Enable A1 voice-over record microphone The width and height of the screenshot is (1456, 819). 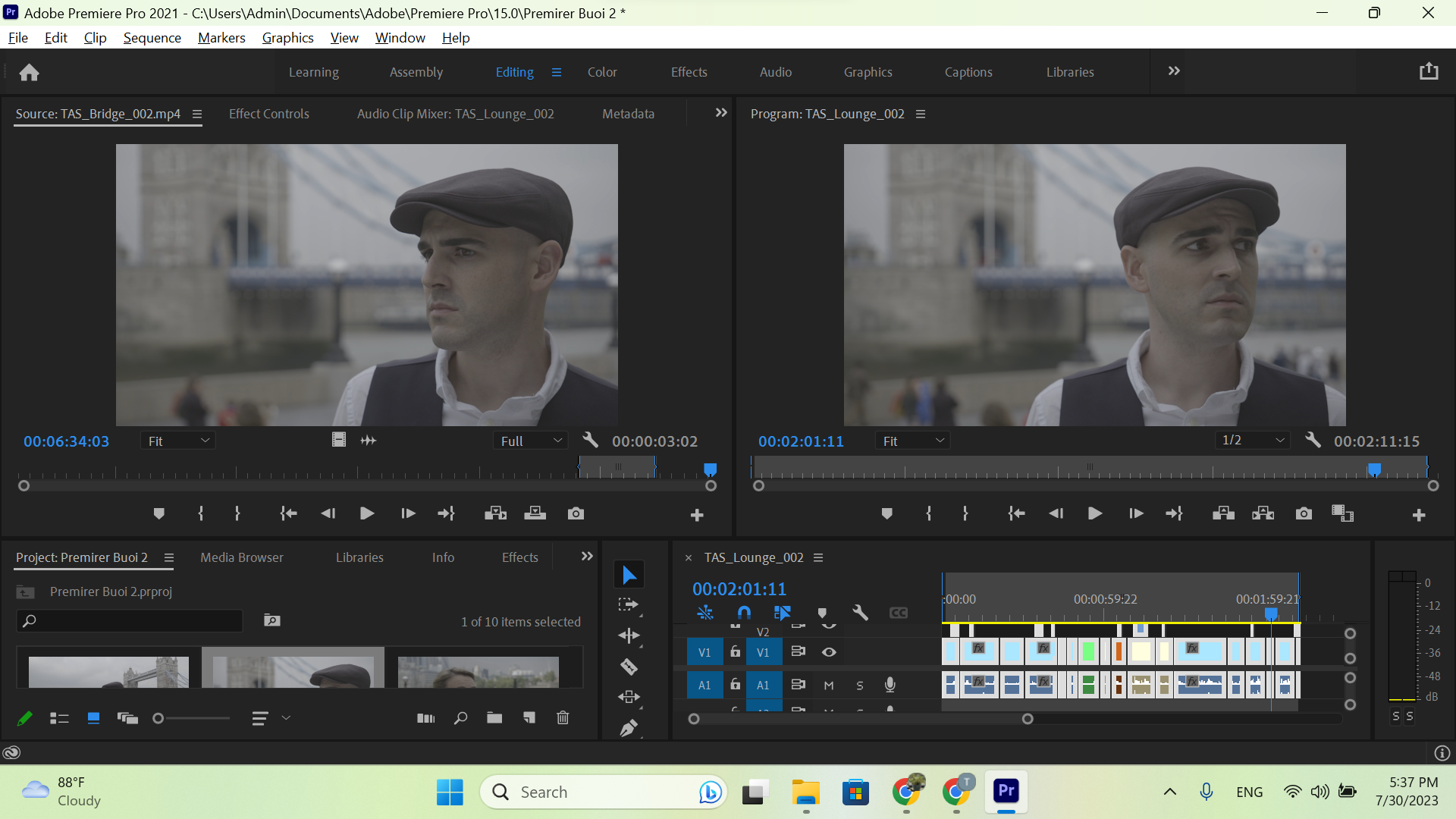[x=890, y=685]
